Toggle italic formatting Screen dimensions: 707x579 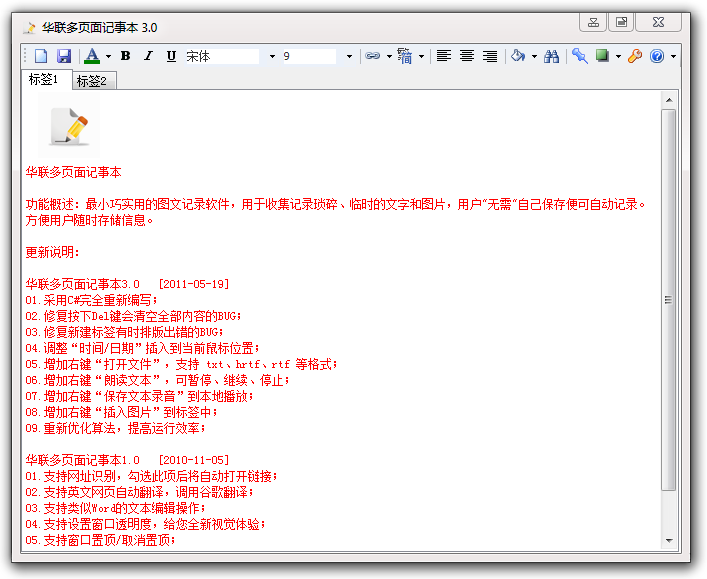pos(148,56)
